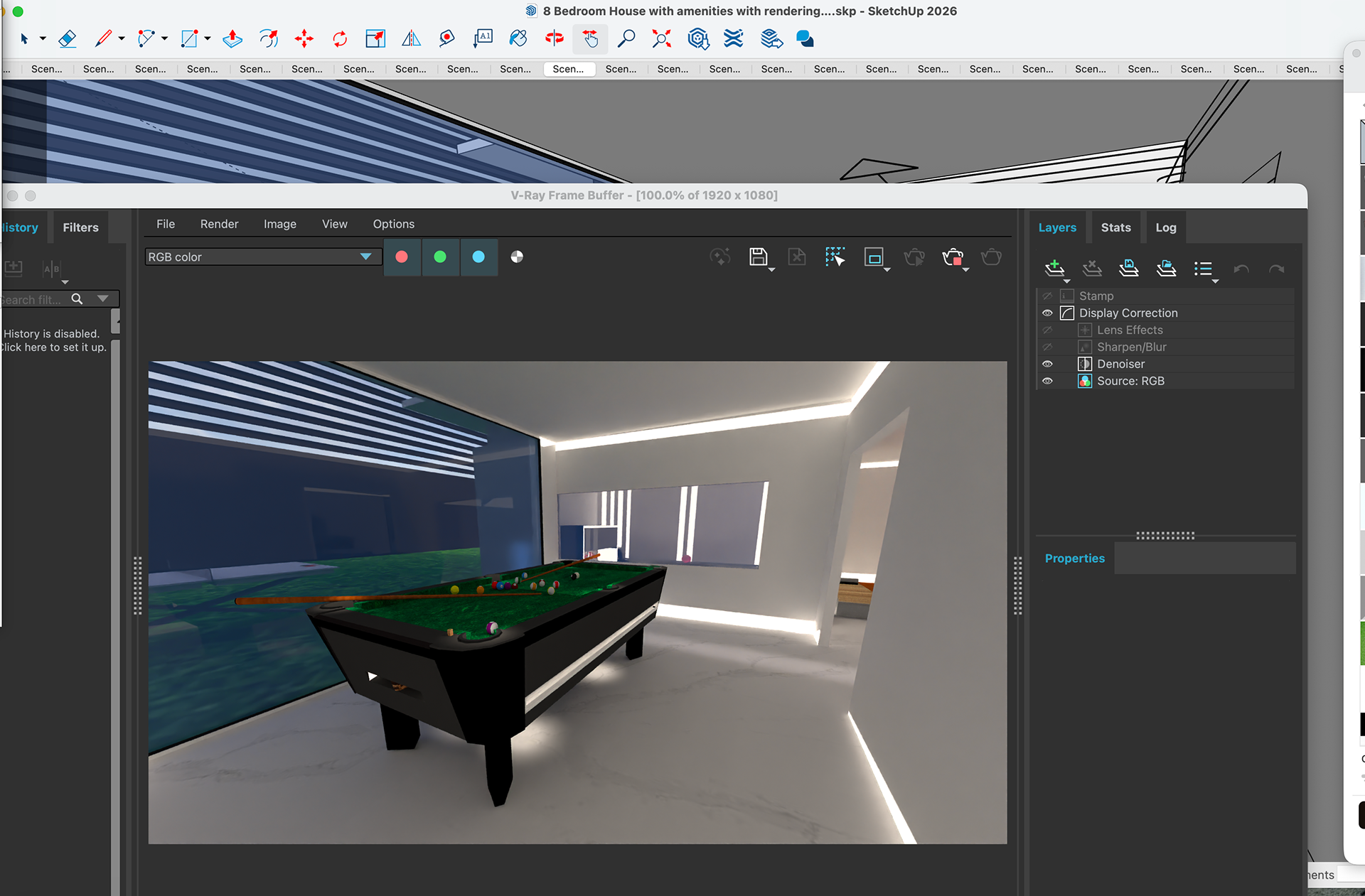The height and width of the screenshot is (896, 1365).
Task: Toggle visibility of the Denoiser layer
Action: [1047, 365]
